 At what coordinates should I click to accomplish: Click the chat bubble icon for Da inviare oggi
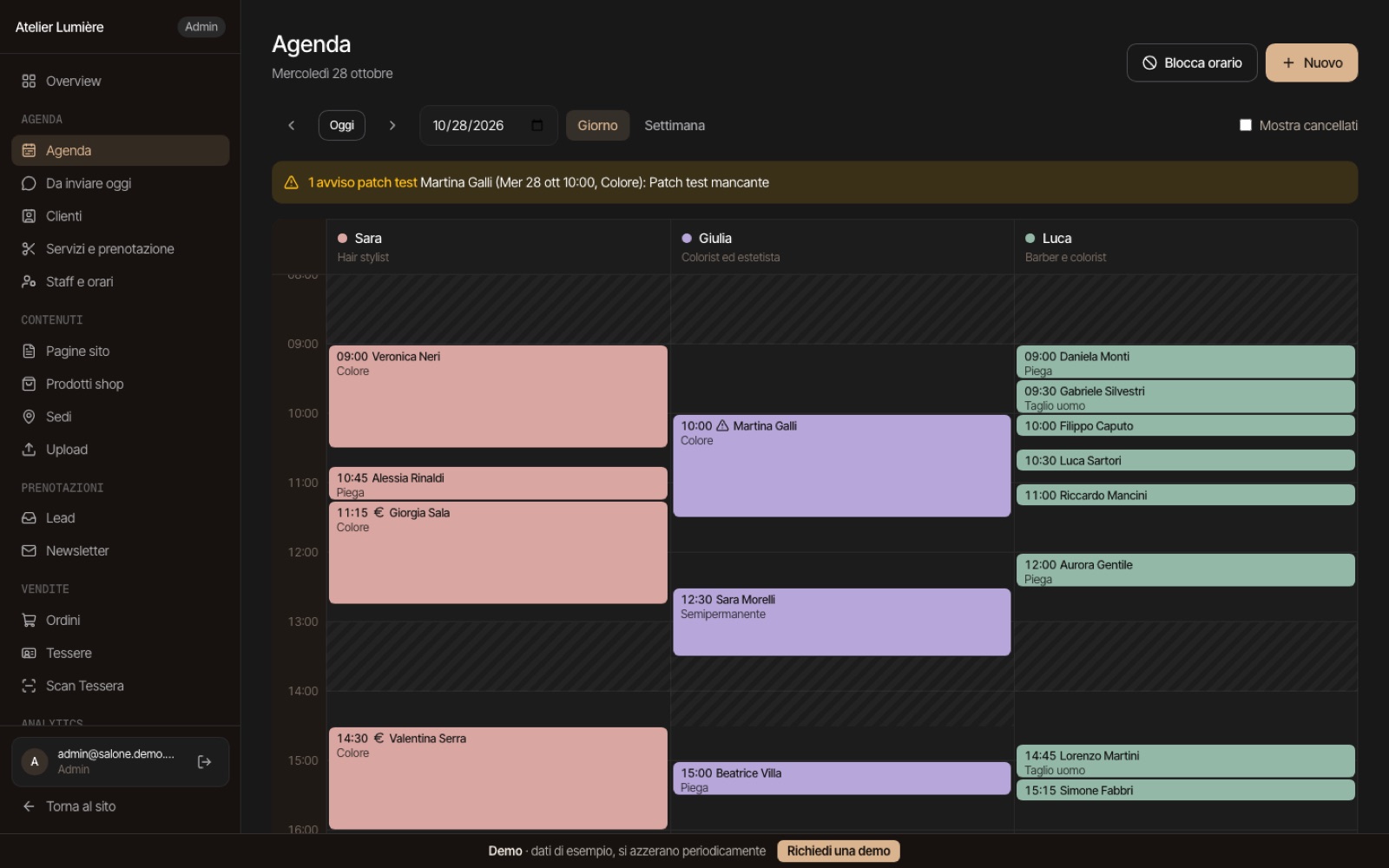(x=29, y=184)
